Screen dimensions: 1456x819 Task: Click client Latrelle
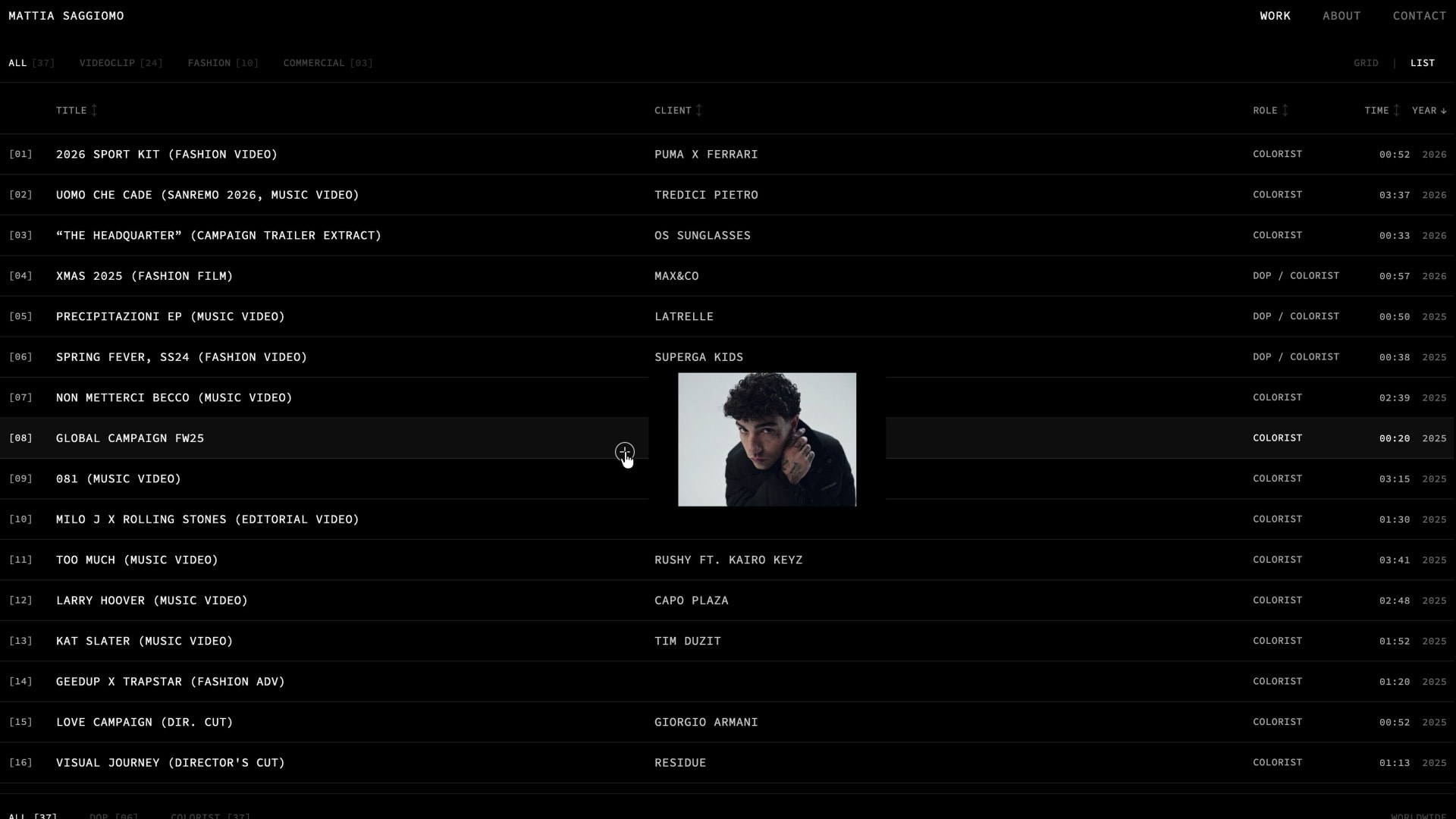pos(684,317)
